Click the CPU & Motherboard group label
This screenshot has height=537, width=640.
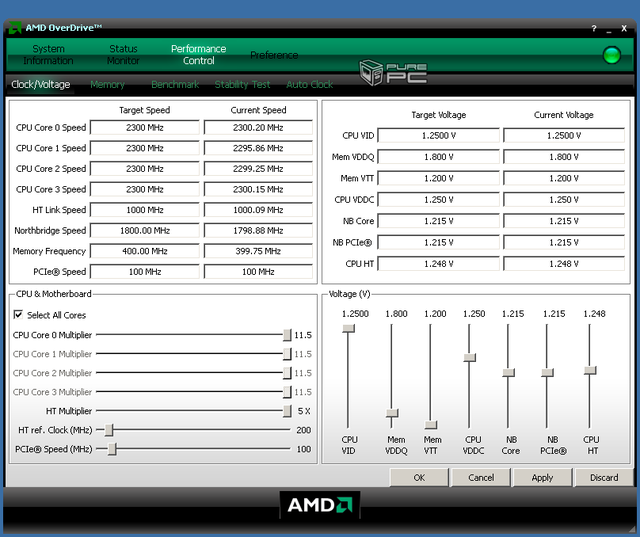tap(53, 294)
